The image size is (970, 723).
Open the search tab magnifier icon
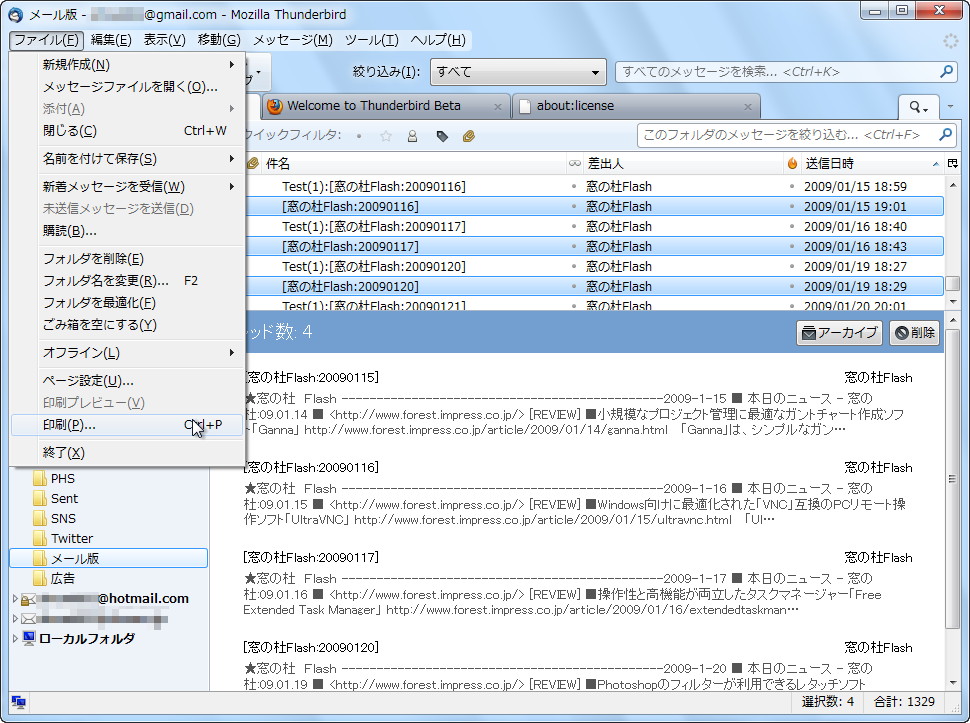click(x=913, y=106)
